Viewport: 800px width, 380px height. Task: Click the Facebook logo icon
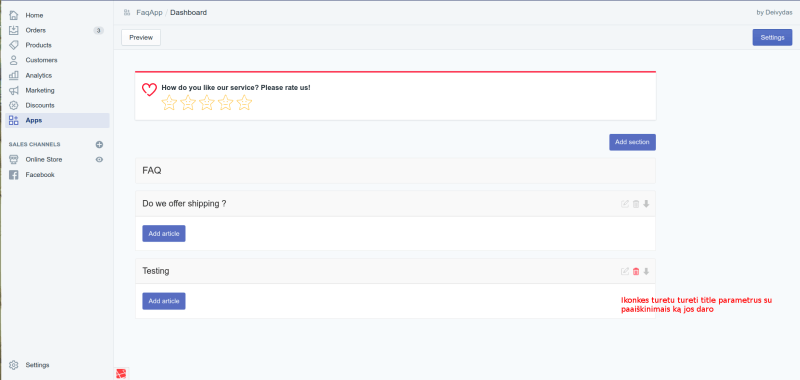click(x=14, y=174)
